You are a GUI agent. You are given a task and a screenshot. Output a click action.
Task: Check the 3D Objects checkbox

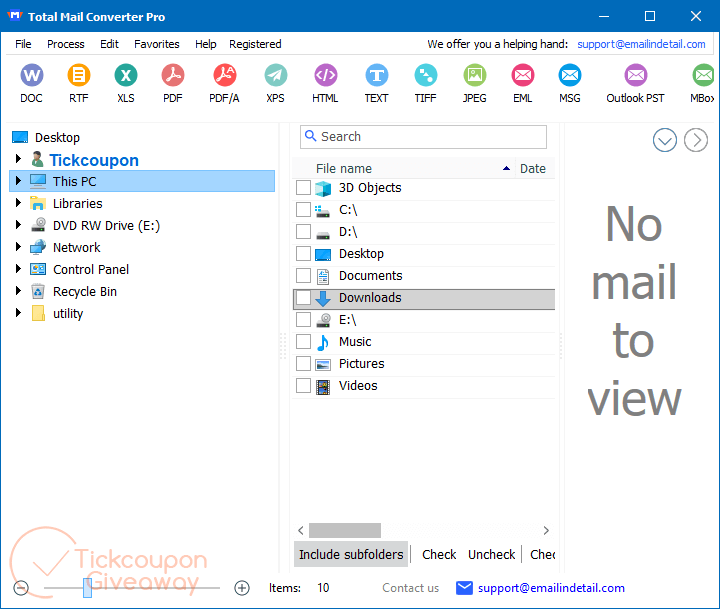pos(303,188)
